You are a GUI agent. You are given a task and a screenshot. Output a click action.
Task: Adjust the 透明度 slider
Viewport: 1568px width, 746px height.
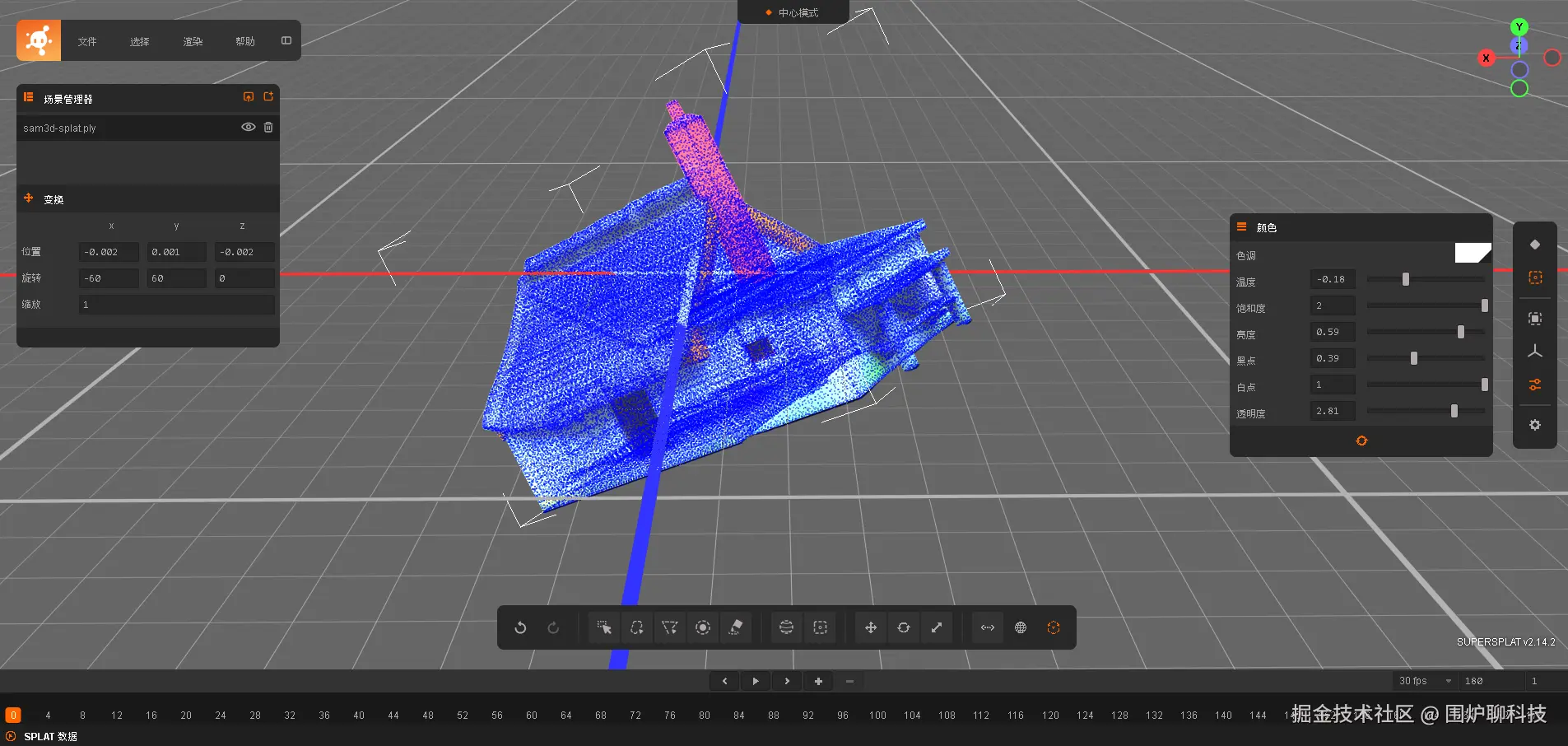tap(1426, 411)
